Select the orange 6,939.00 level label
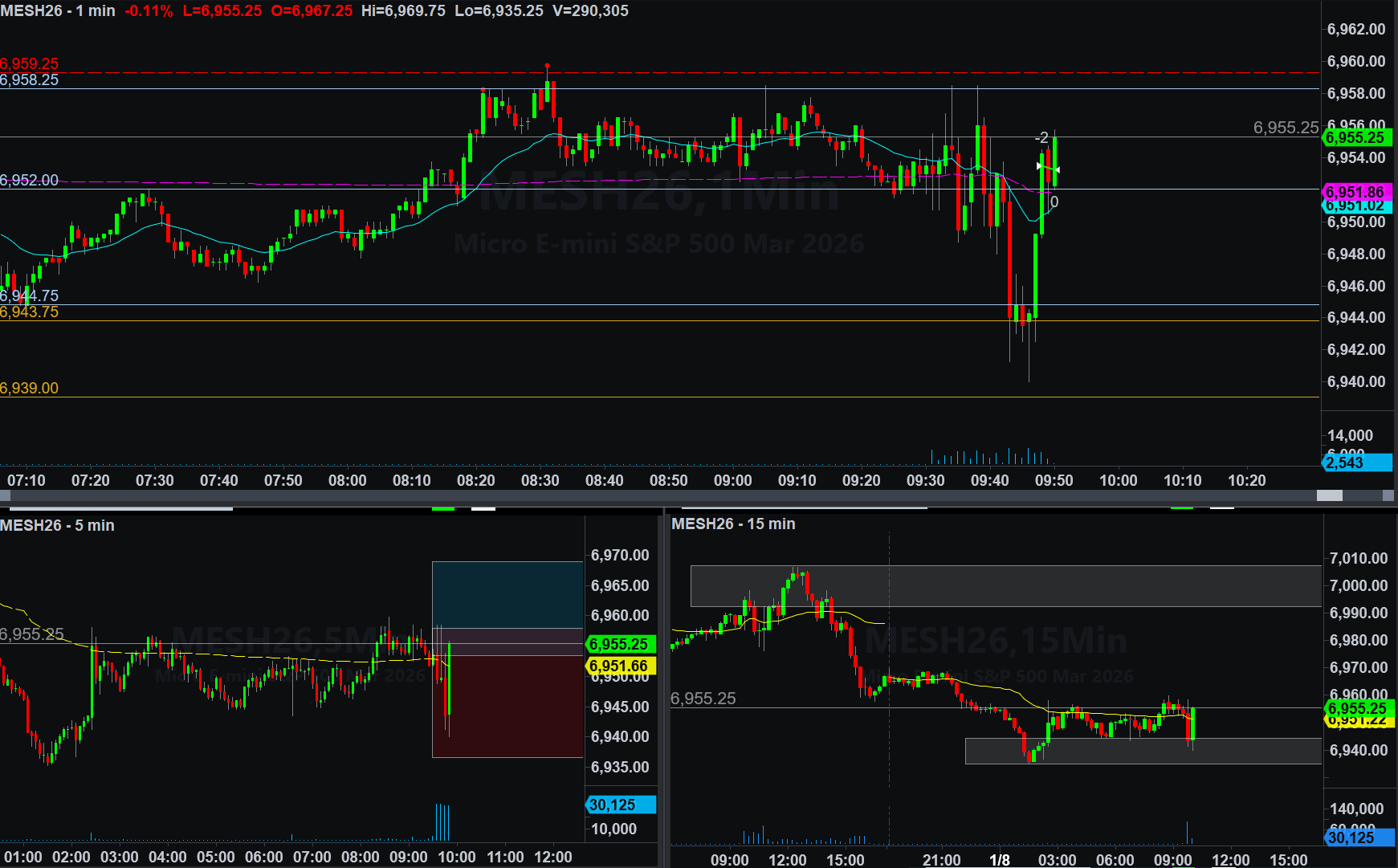This screenshot has width=1398, height=868. [30, 388]
